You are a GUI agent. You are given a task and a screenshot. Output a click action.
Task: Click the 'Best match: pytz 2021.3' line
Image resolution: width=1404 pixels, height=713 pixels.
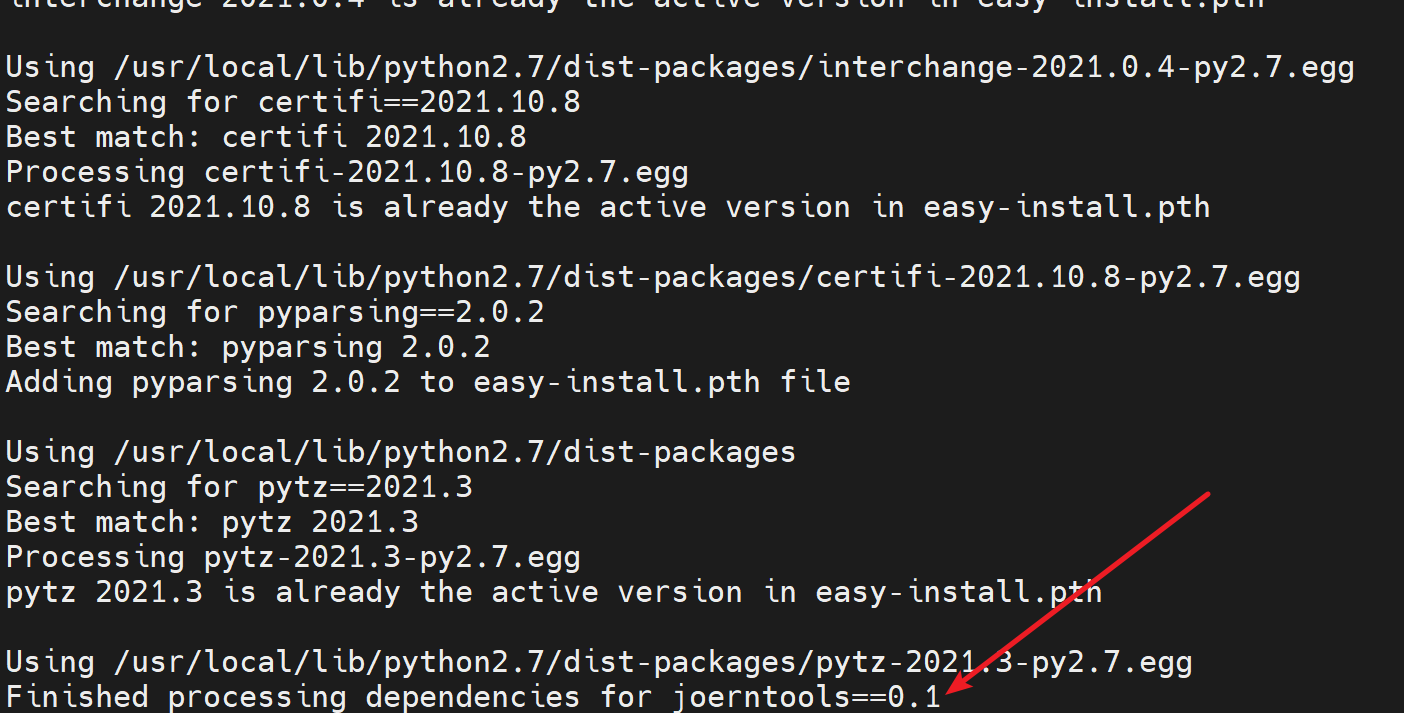point(212,522)
